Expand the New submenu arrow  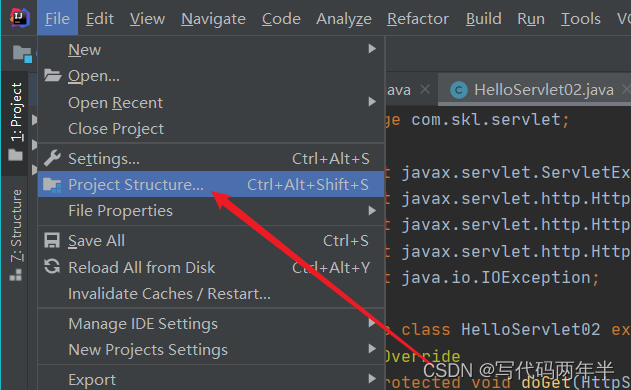(372, 49)
